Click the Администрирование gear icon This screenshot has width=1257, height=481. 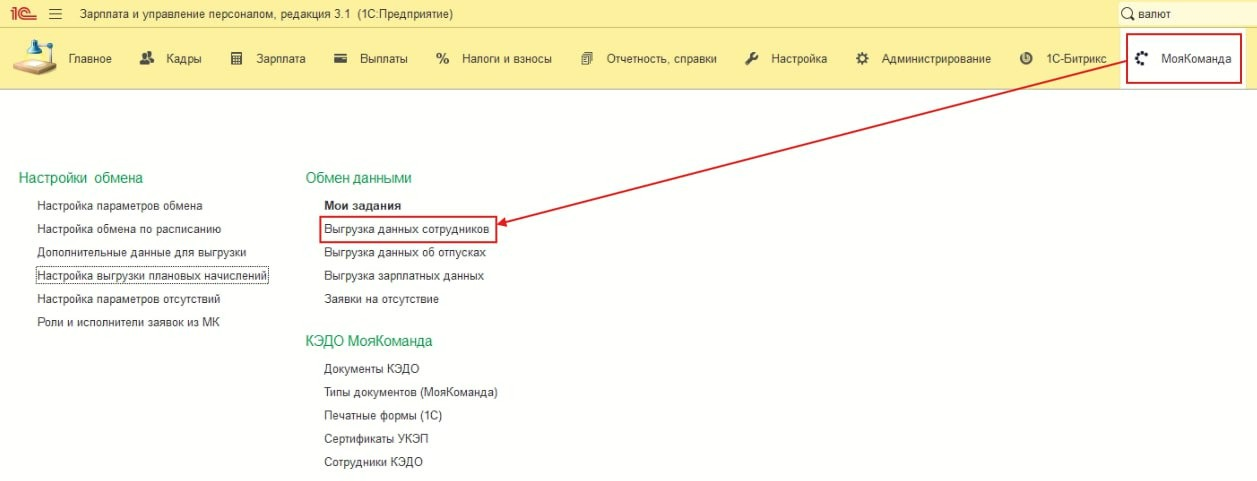coord(862,58)
